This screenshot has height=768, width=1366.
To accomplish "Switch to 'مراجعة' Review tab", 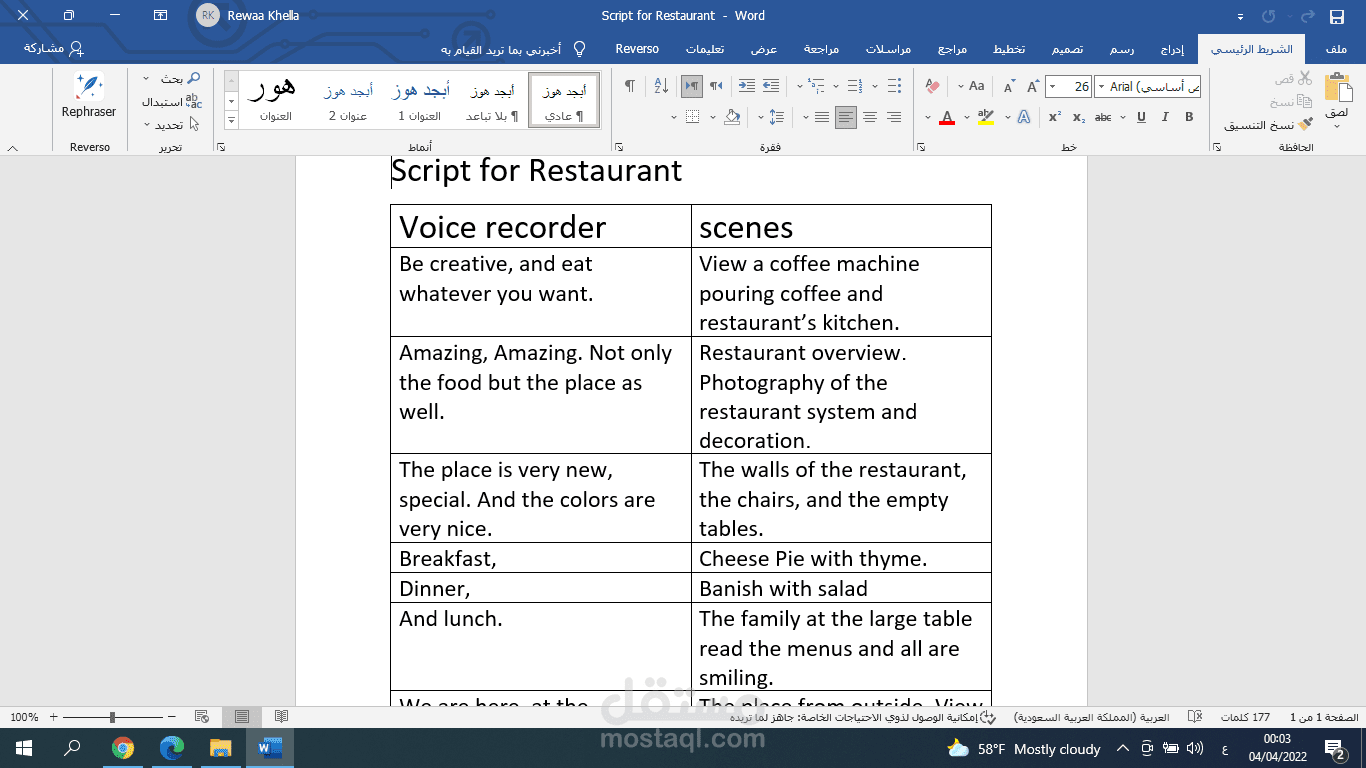I will coord(821,49).
